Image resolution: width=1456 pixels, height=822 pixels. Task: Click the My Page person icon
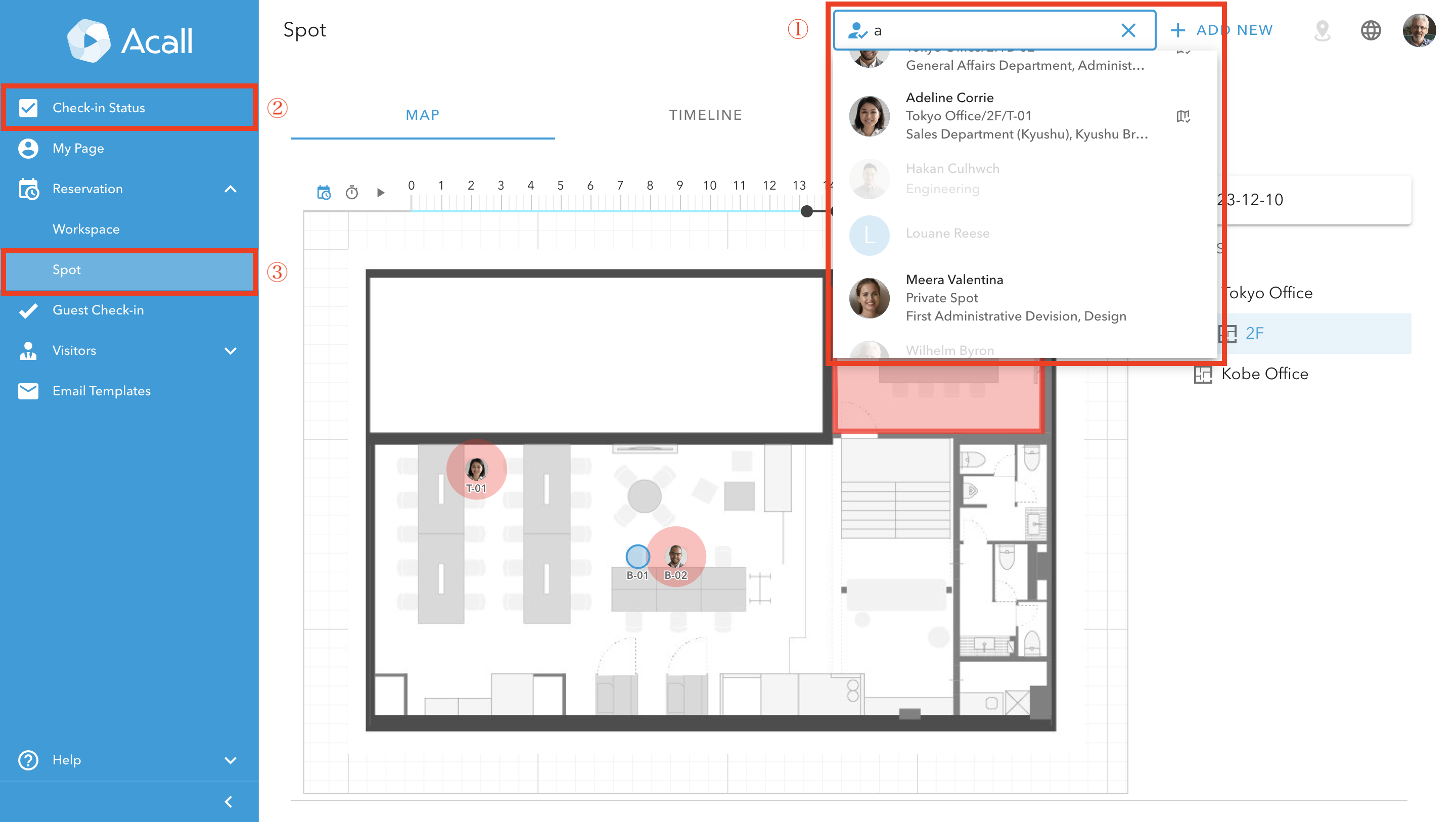coord(28,148)
